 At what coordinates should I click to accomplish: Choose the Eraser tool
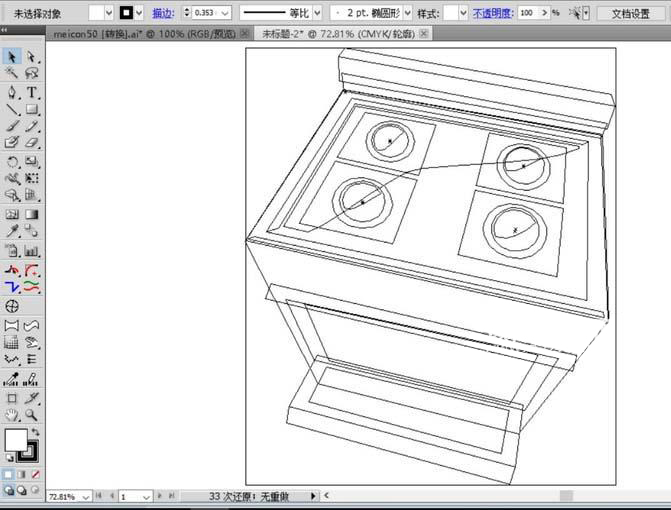[x=31, y=142]
